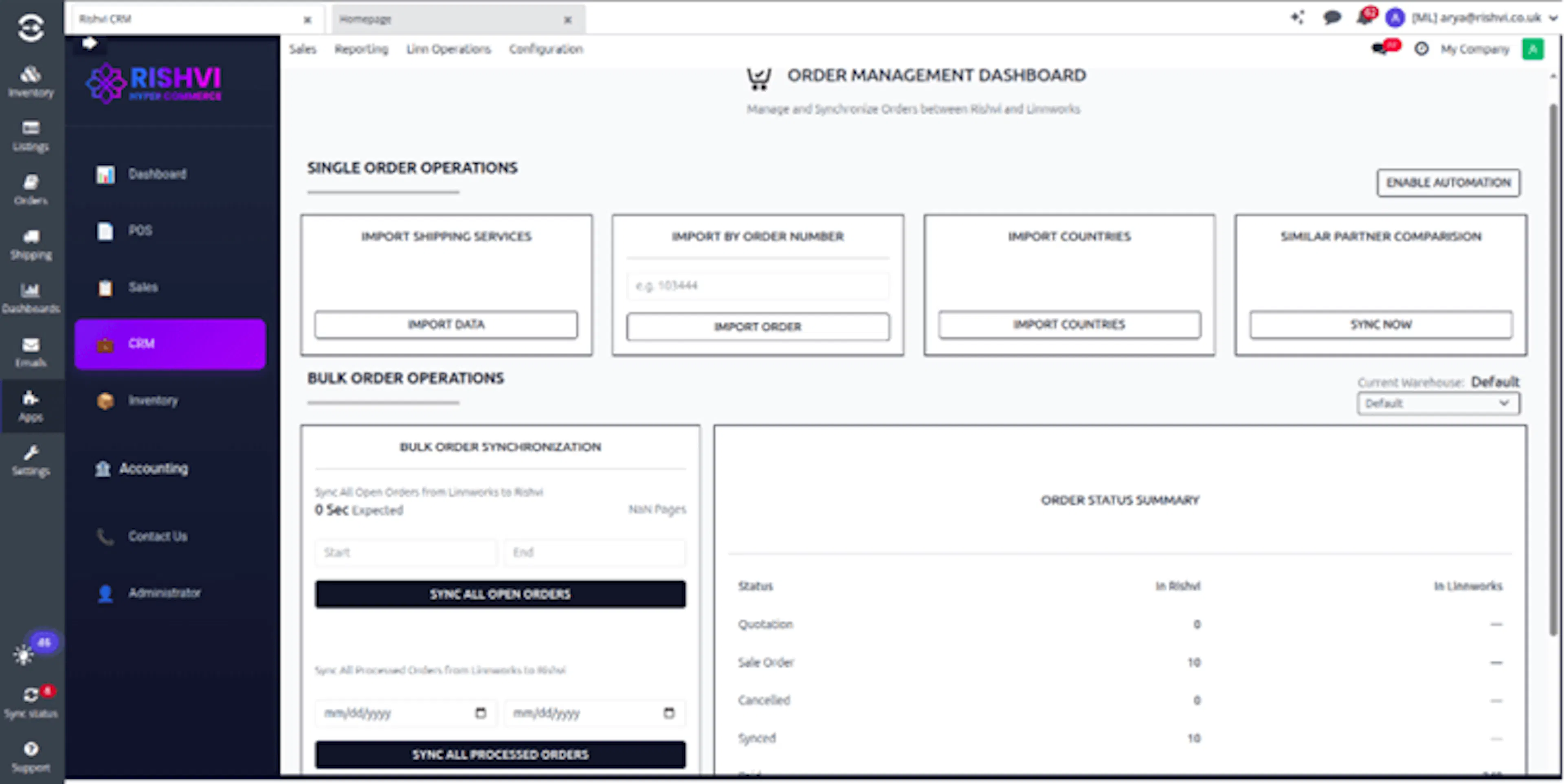The image size is (1564, 784).
Task: Click the sun icon with 46 badge
Action: [x=24, y=654]
